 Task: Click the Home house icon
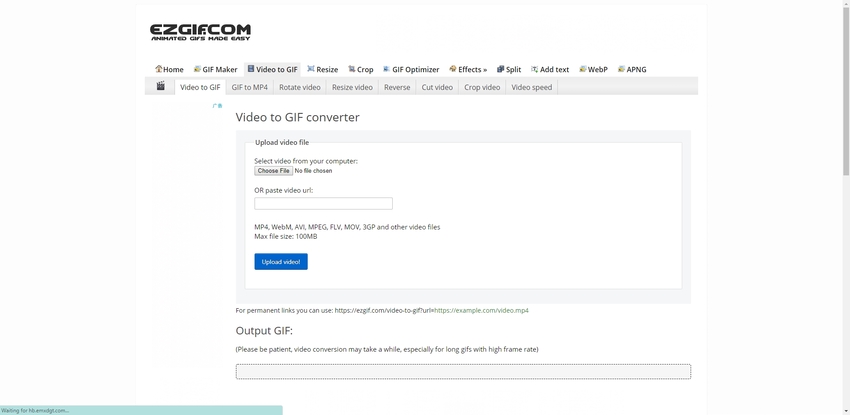159,69
